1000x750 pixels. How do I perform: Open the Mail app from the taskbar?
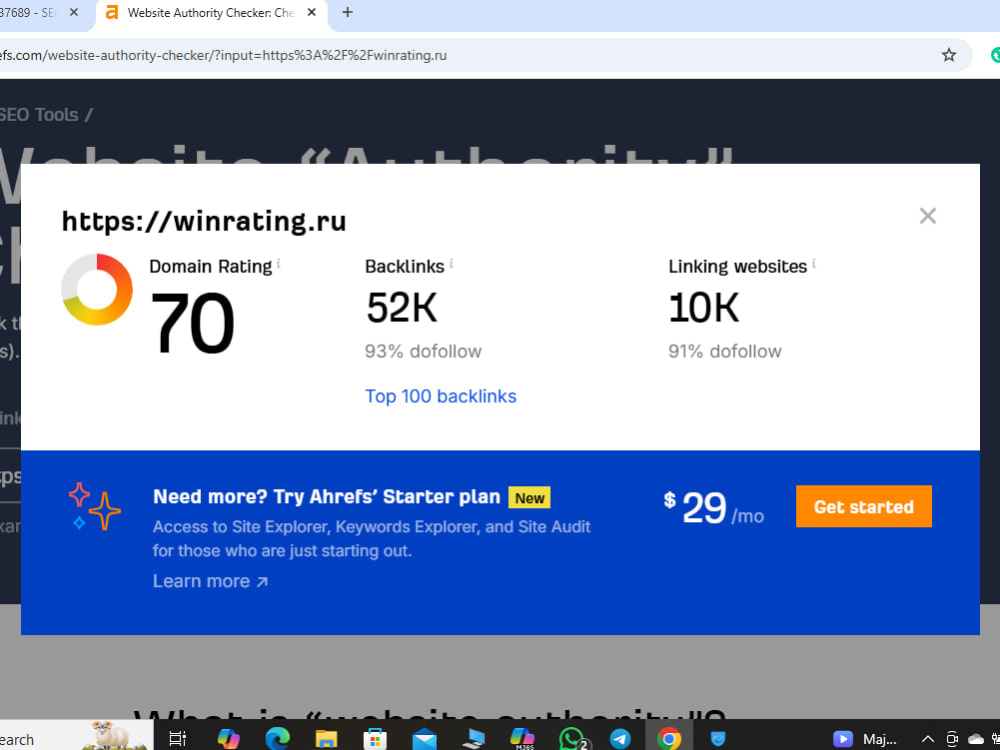pos(424,739)
